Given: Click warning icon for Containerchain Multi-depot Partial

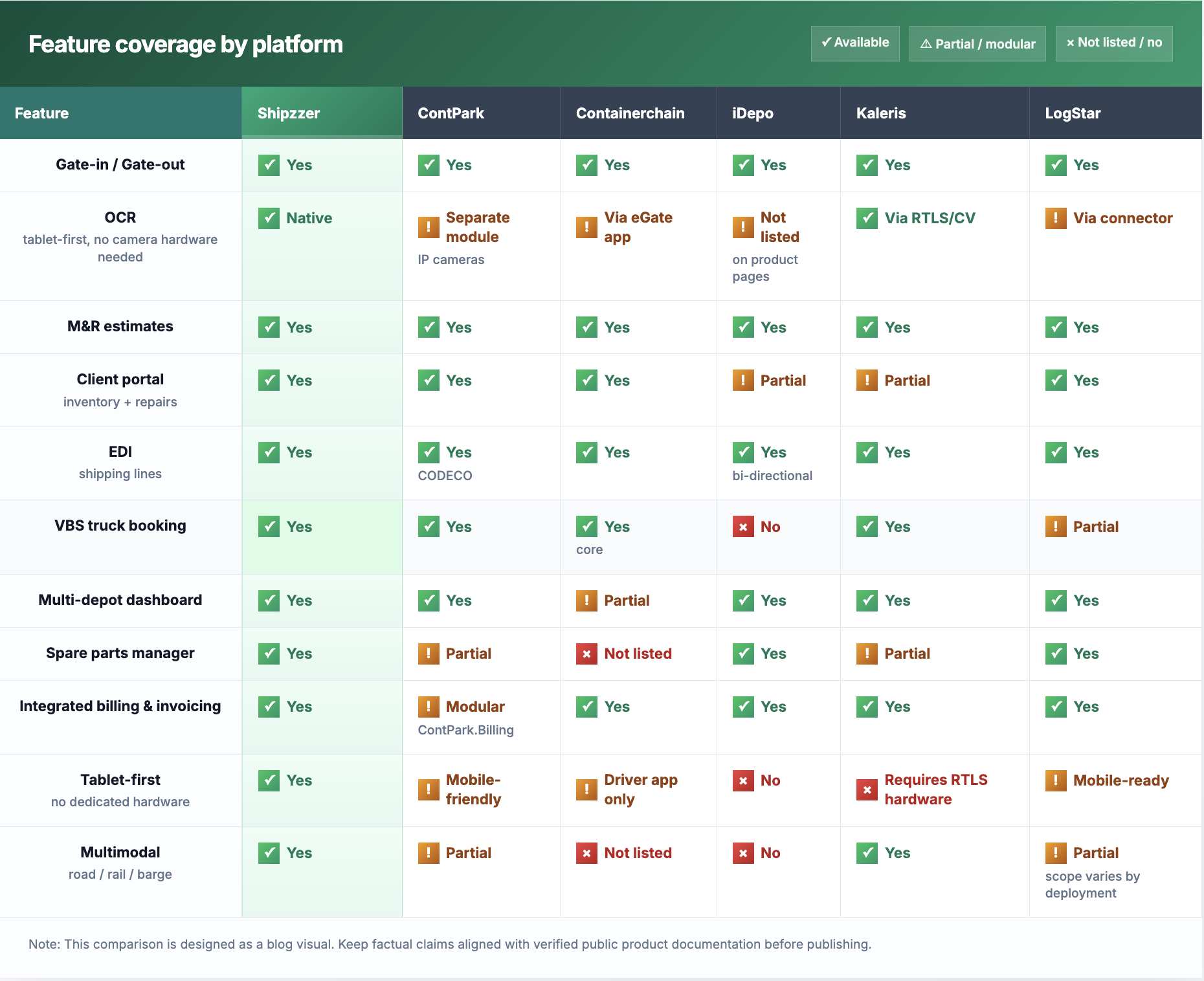Looking at the screenshot, I should (x=586, y=601).
